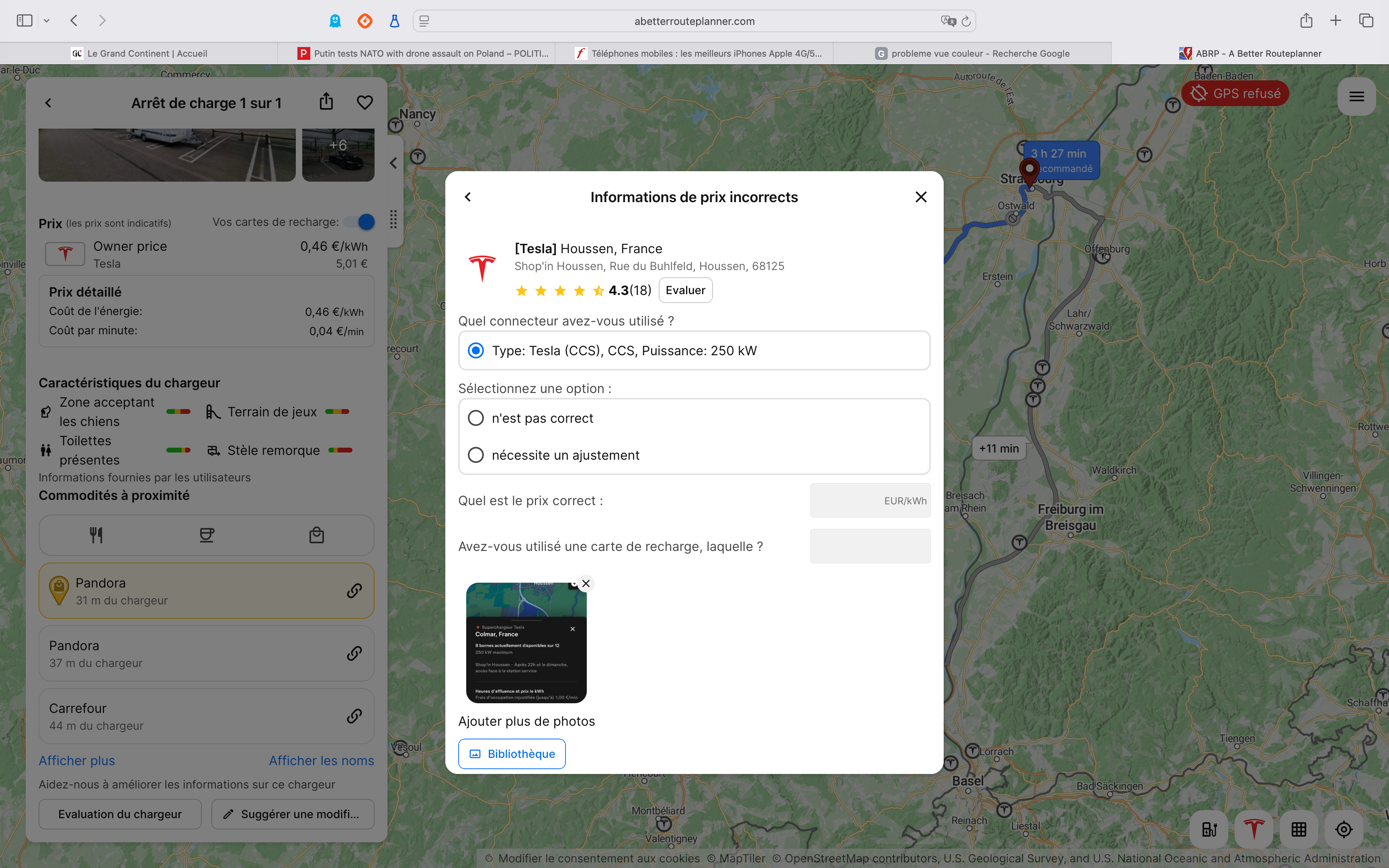Select the Tesla (CCS) 250 kW connector
Image resolution: width=1389 pixels, height=868 pixels.
pos(694,351)
